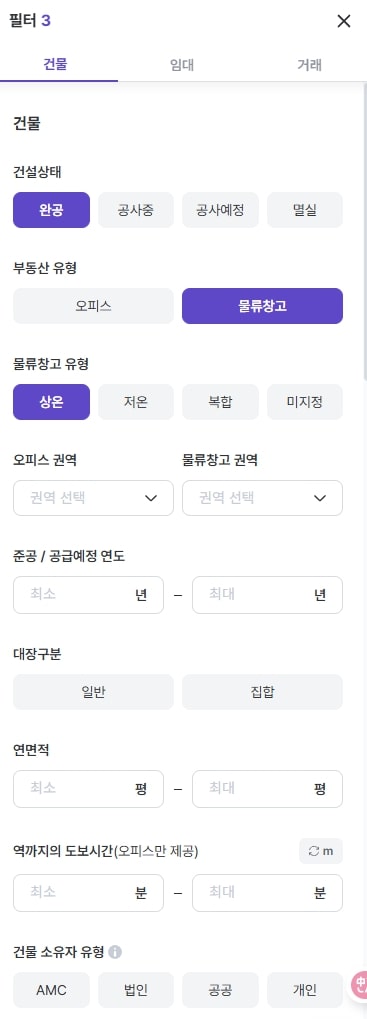
Task: Click the 도보시간 최소 분 field
Action: 88,893
